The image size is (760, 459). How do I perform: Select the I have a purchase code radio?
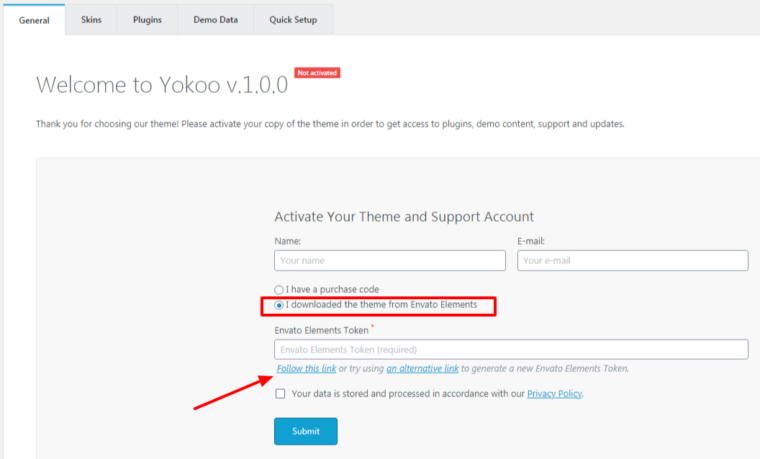[x=280, y=289]
